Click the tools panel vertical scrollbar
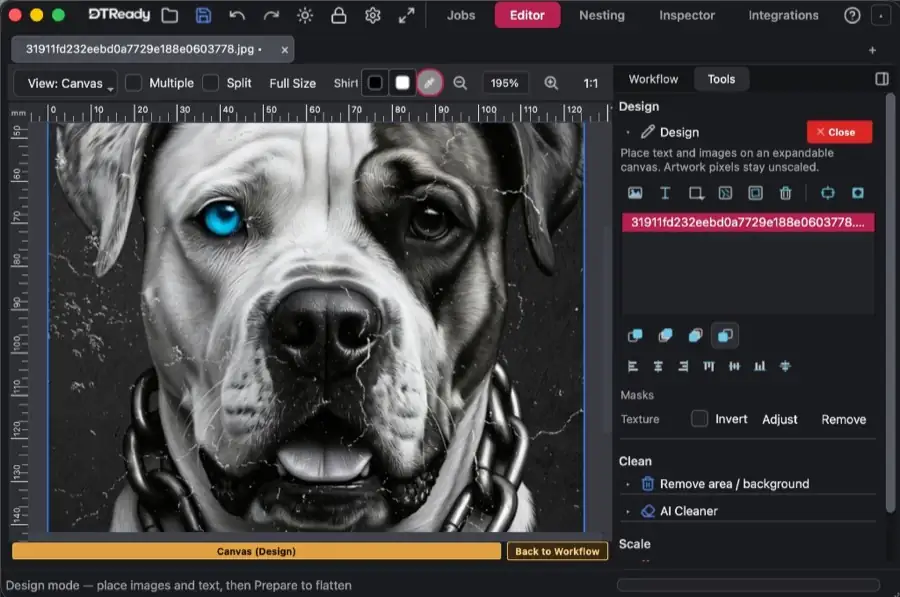 click(x=890, y=303)
